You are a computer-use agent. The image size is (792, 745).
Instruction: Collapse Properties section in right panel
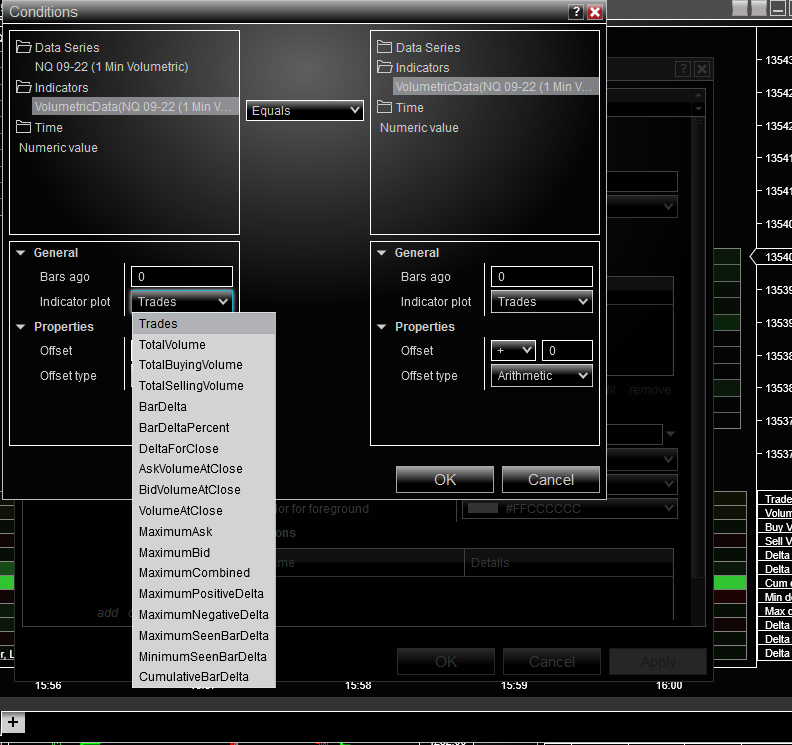382,327
